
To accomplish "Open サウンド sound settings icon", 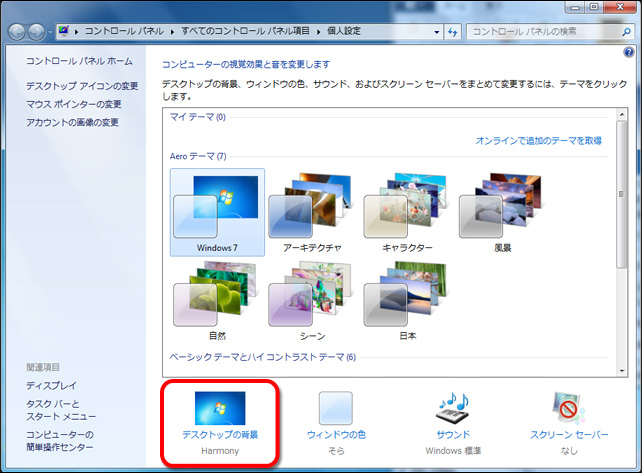I will tap(452, 410).
